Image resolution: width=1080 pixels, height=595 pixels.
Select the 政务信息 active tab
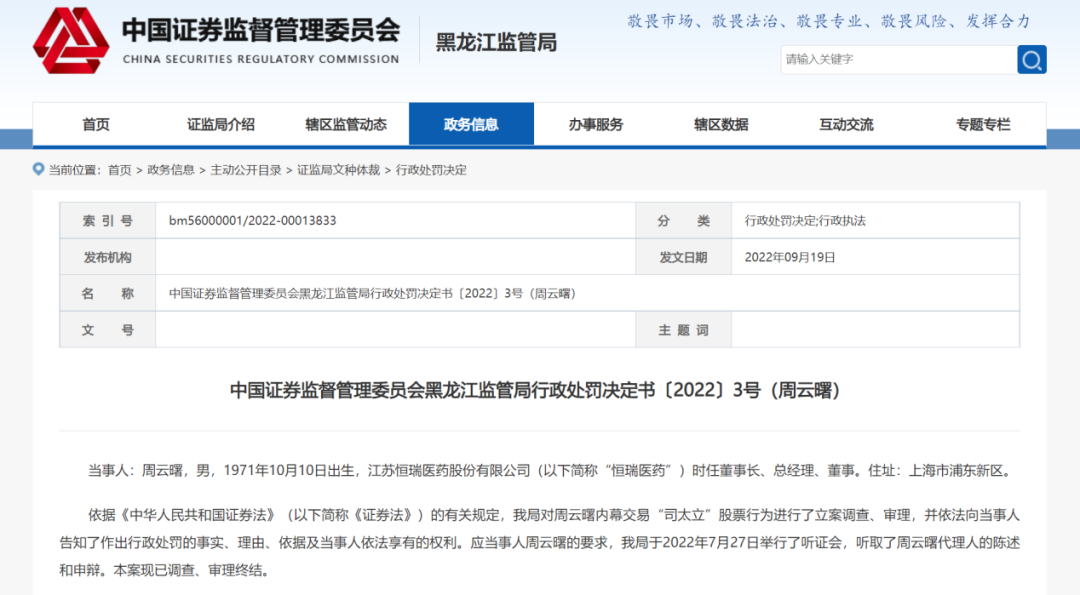471,125
